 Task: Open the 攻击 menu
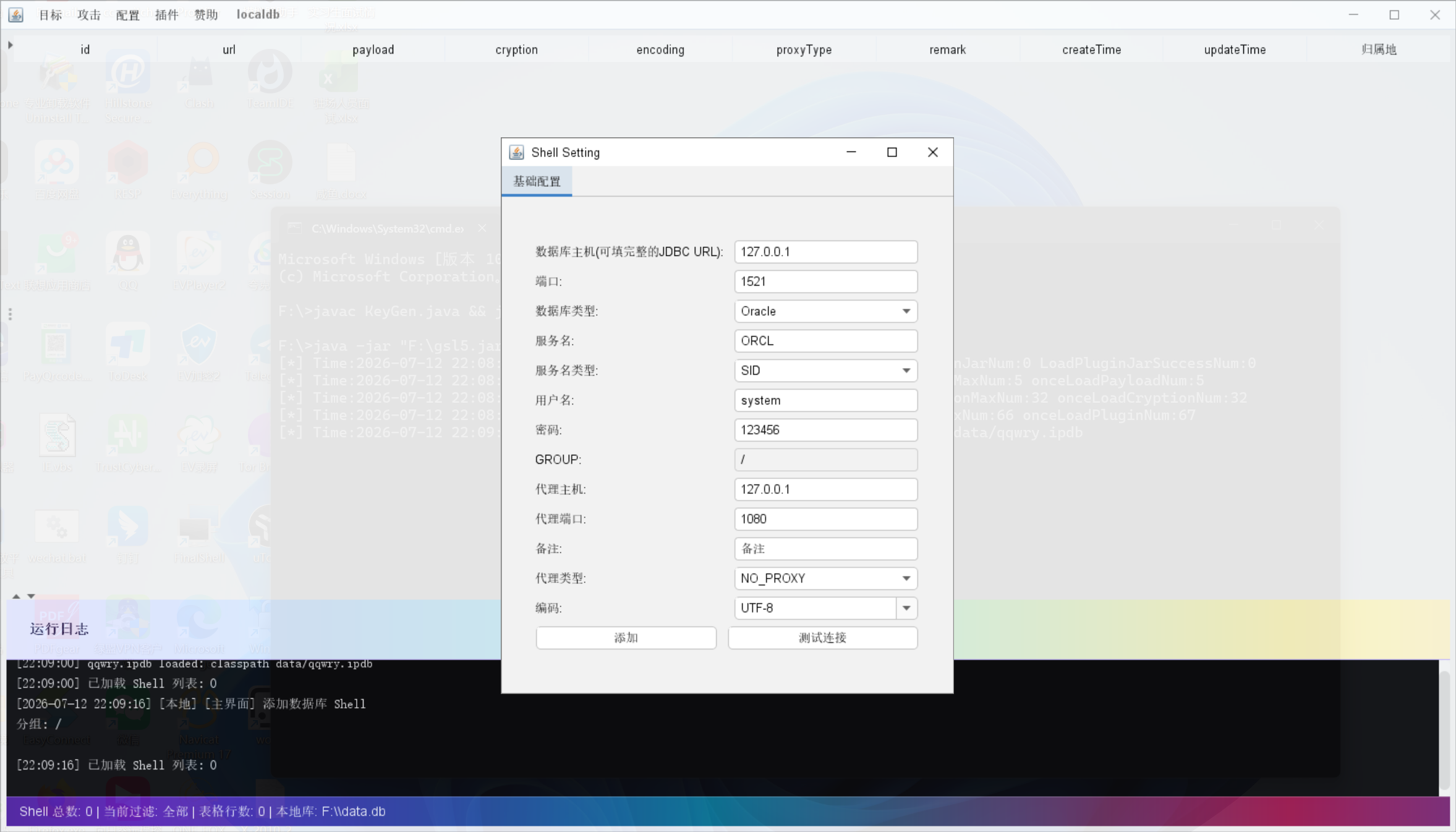[x=89, y=14]
